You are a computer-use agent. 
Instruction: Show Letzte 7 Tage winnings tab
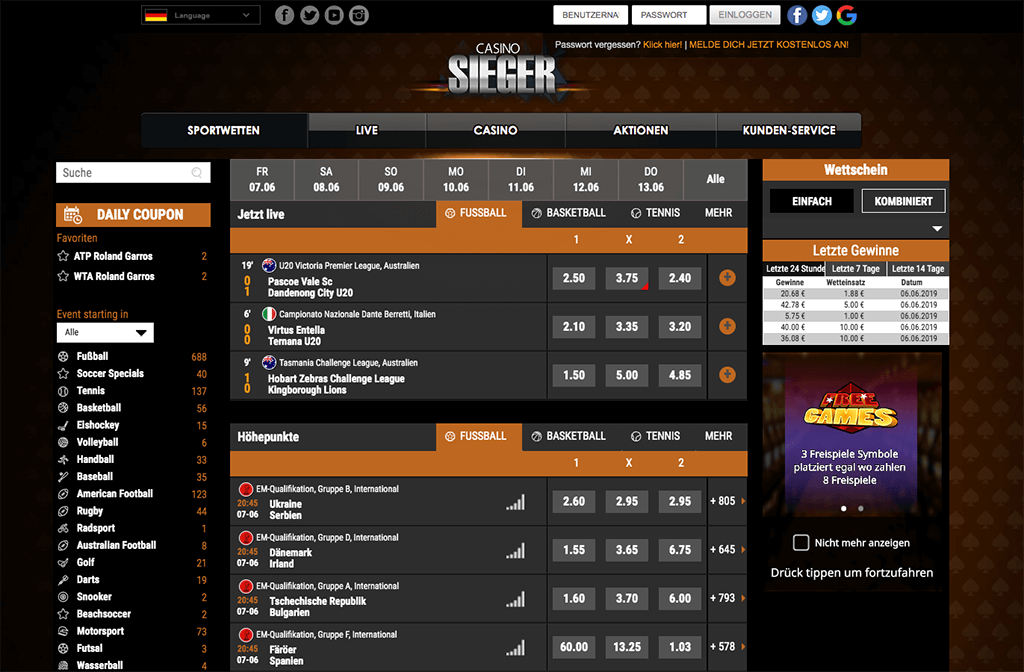[856, 268]
